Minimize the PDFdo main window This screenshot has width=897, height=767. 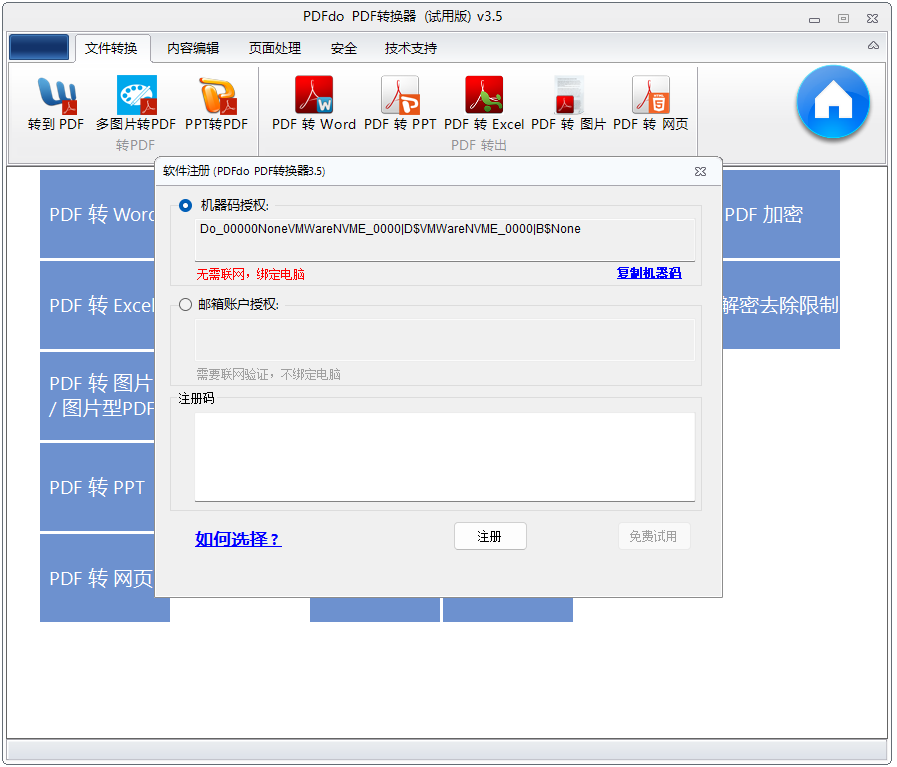[x=815, y=19]
